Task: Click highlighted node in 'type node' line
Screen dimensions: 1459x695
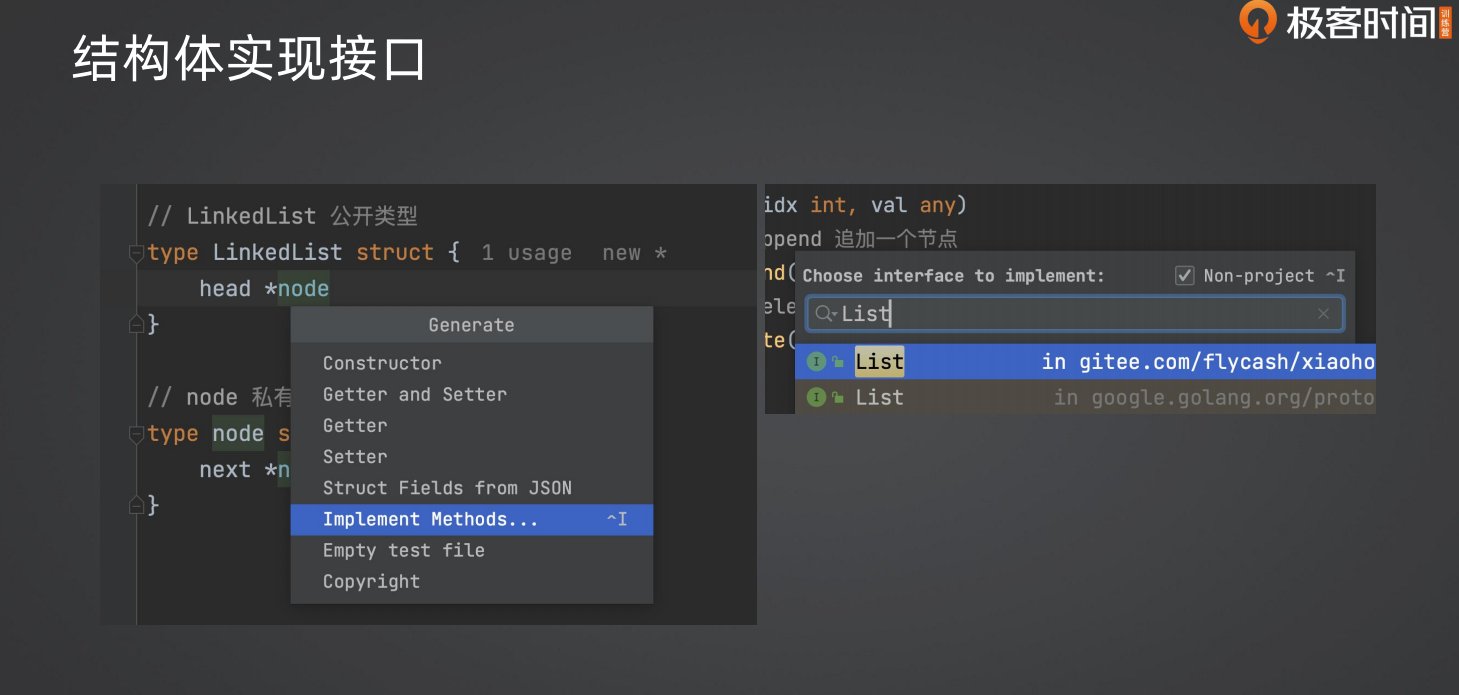Action: 238,434
